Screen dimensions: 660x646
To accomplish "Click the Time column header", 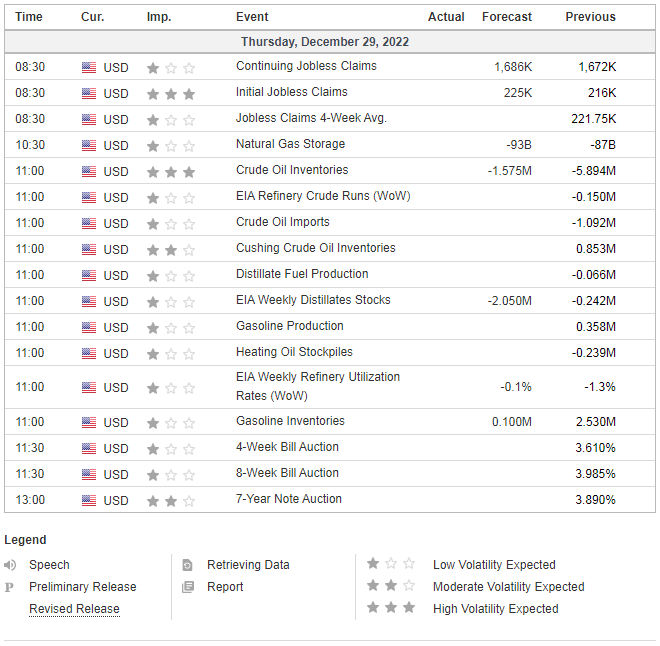I will [29, 17].
